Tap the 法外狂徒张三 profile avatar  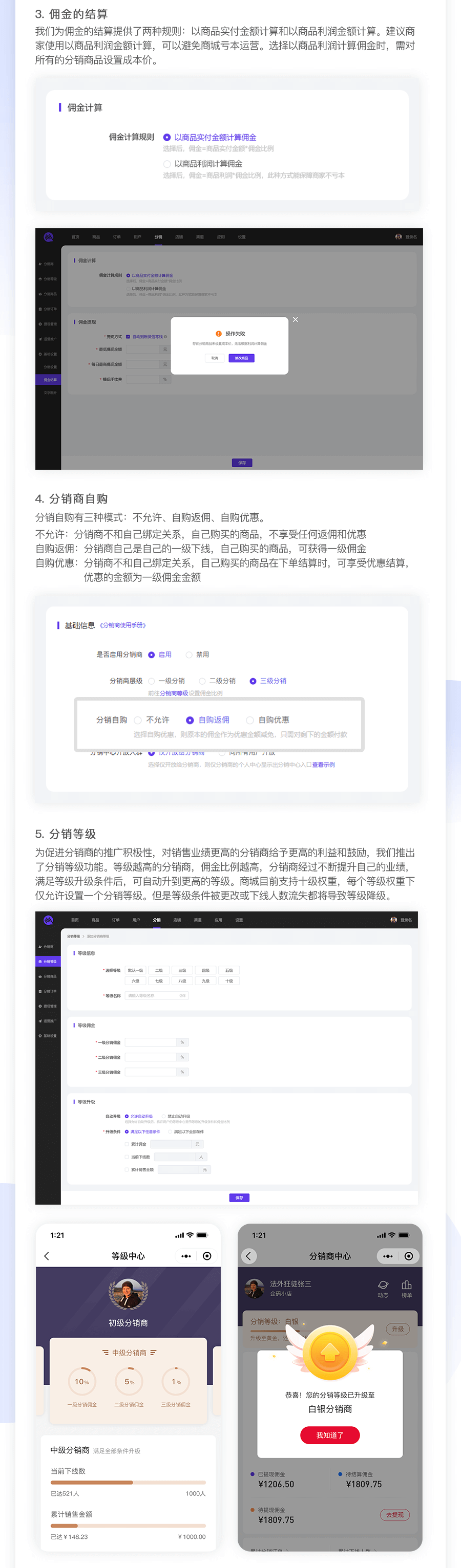(254, 1289)
